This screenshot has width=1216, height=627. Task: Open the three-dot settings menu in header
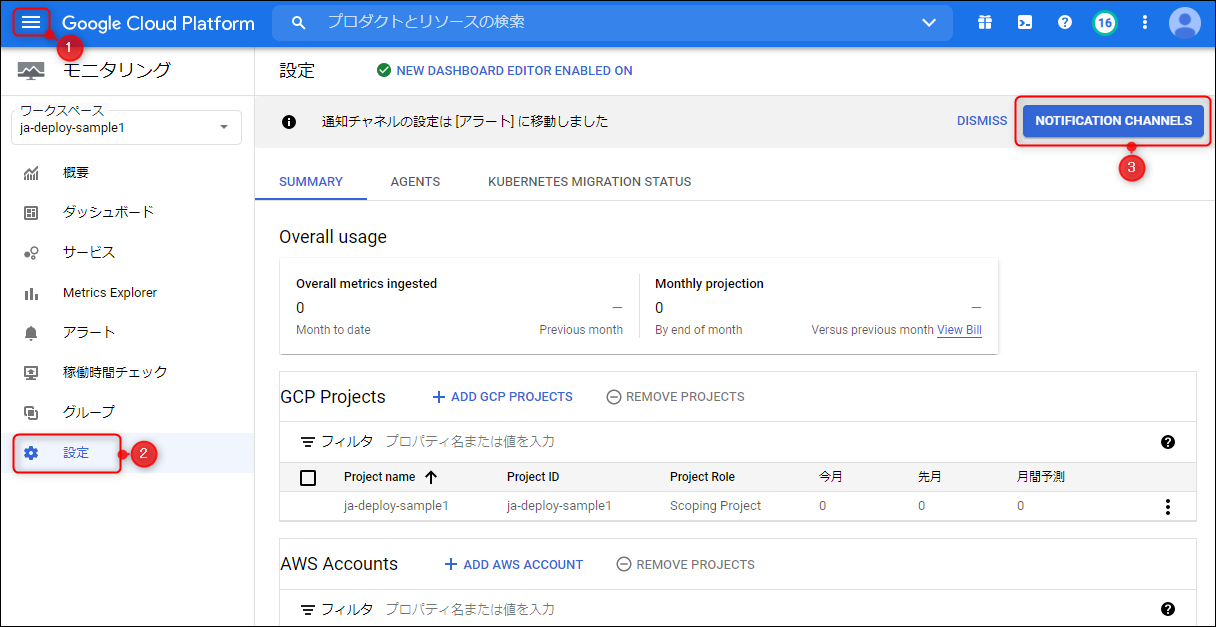point(1145,22)
